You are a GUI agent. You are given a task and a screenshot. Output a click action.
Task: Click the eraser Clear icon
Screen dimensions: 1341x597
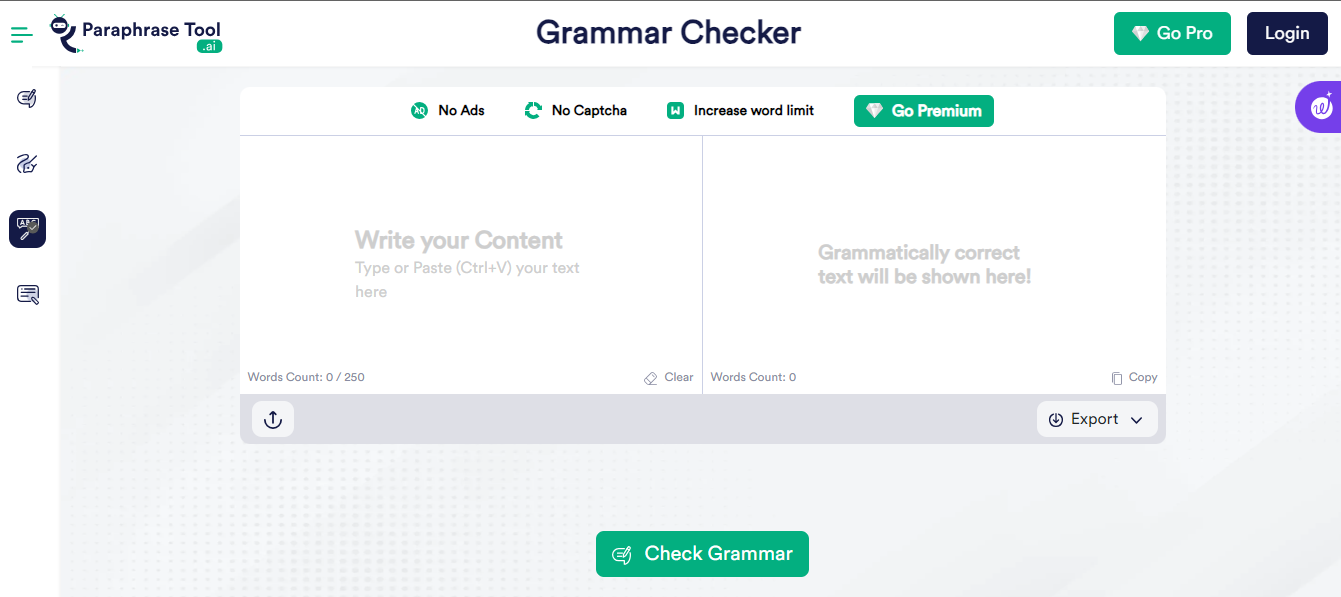651,378
